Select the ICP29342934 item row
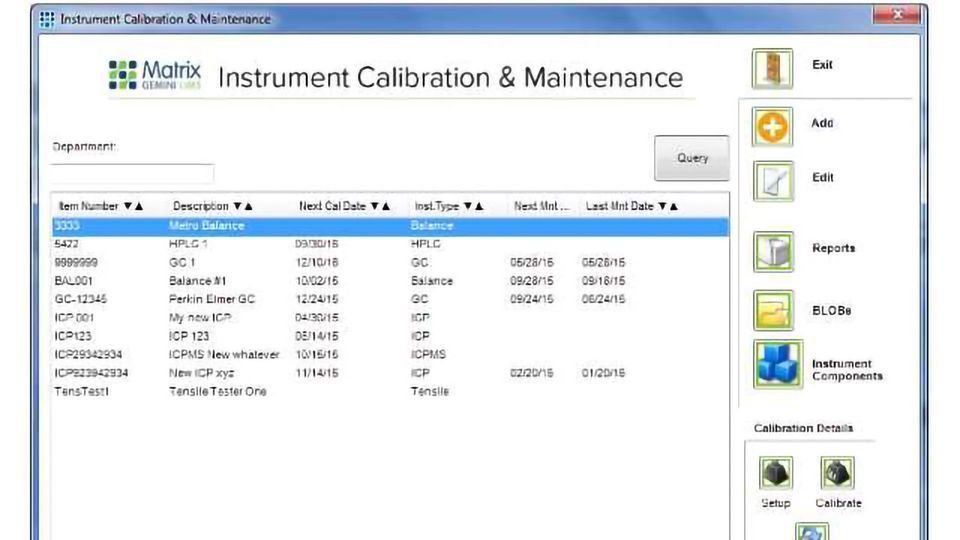 pyautogui.click(x=391, y=354)
